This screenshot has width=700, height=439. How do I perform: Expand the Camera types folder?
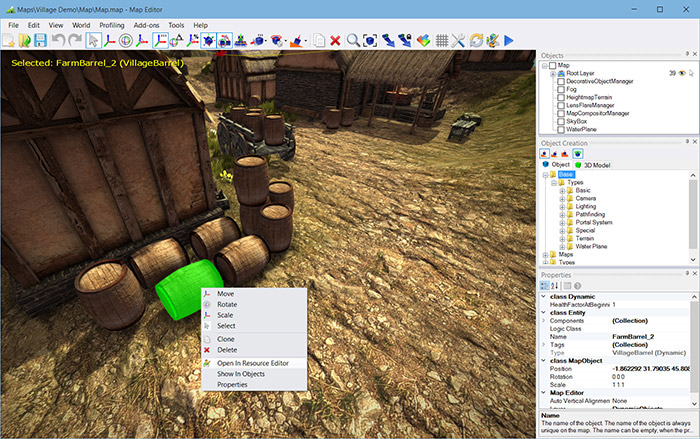click(562, 199)
